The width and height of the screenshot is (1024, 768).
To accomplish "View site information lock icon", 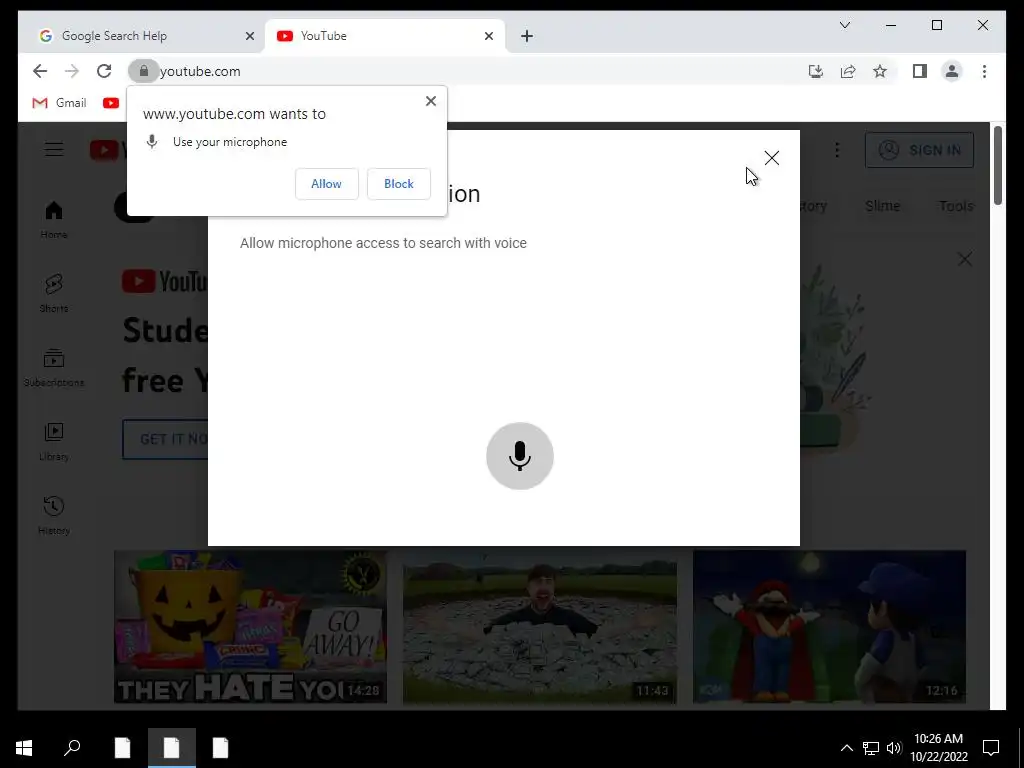I will (x=144, y=71).
